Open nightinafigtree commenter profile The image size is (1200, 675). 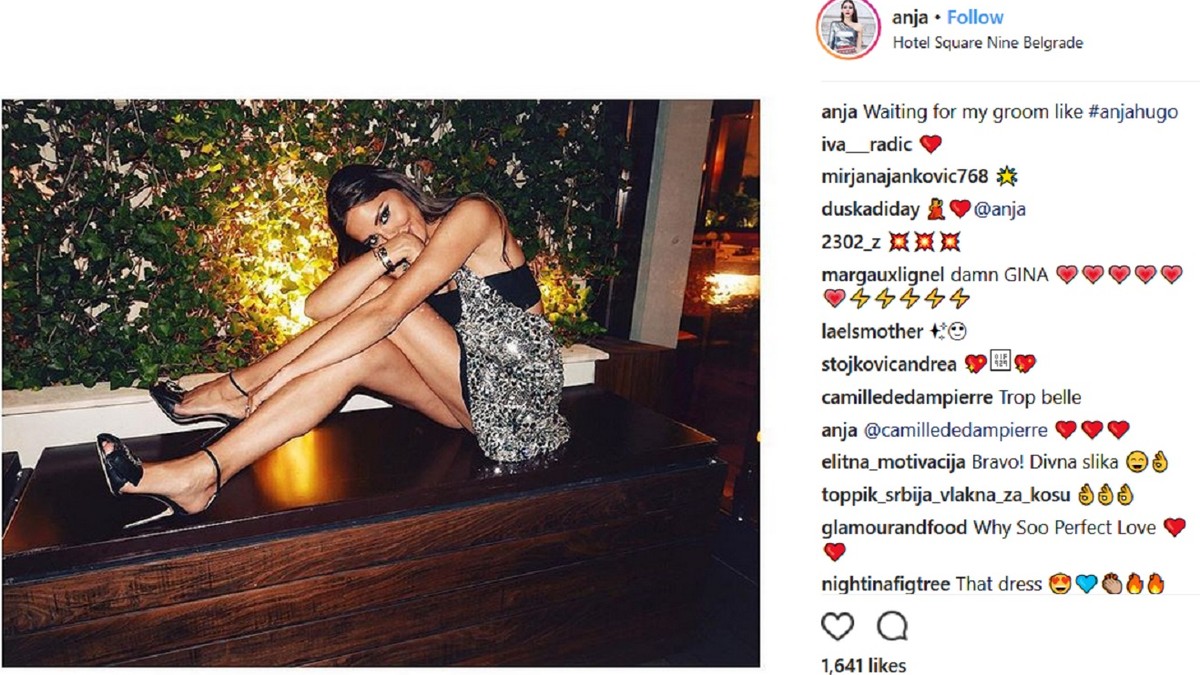[x=886, y=583]
